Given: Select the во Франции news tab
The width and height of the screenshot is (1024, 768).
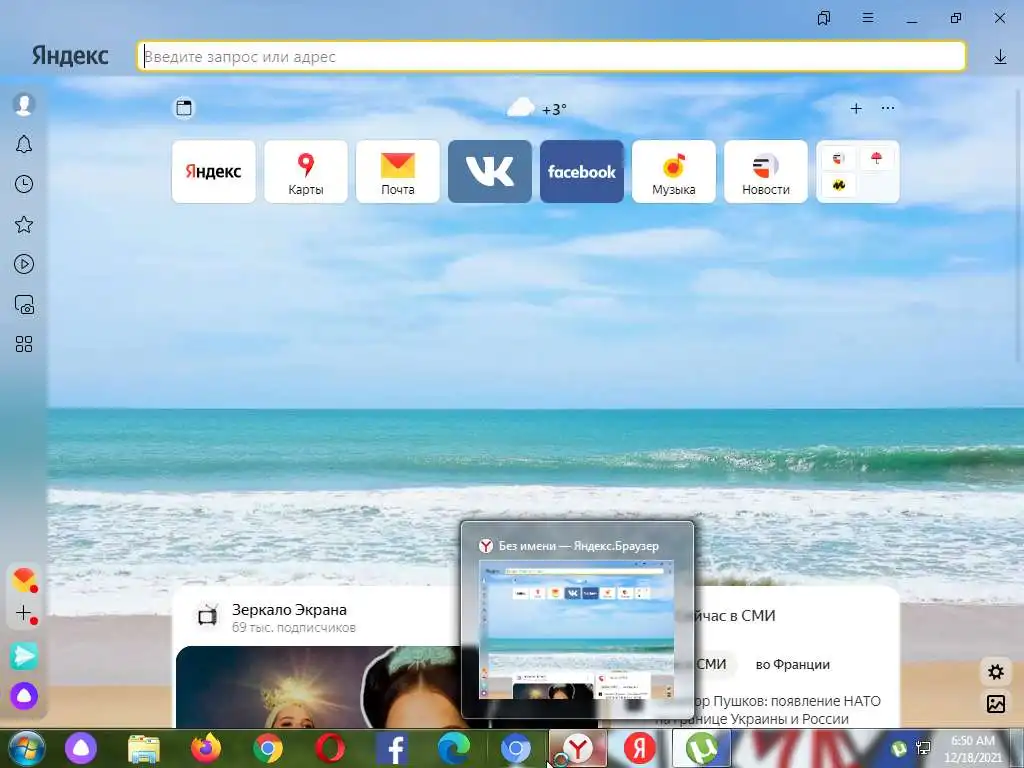Looking at the screenshot, I should coord(792,664).
